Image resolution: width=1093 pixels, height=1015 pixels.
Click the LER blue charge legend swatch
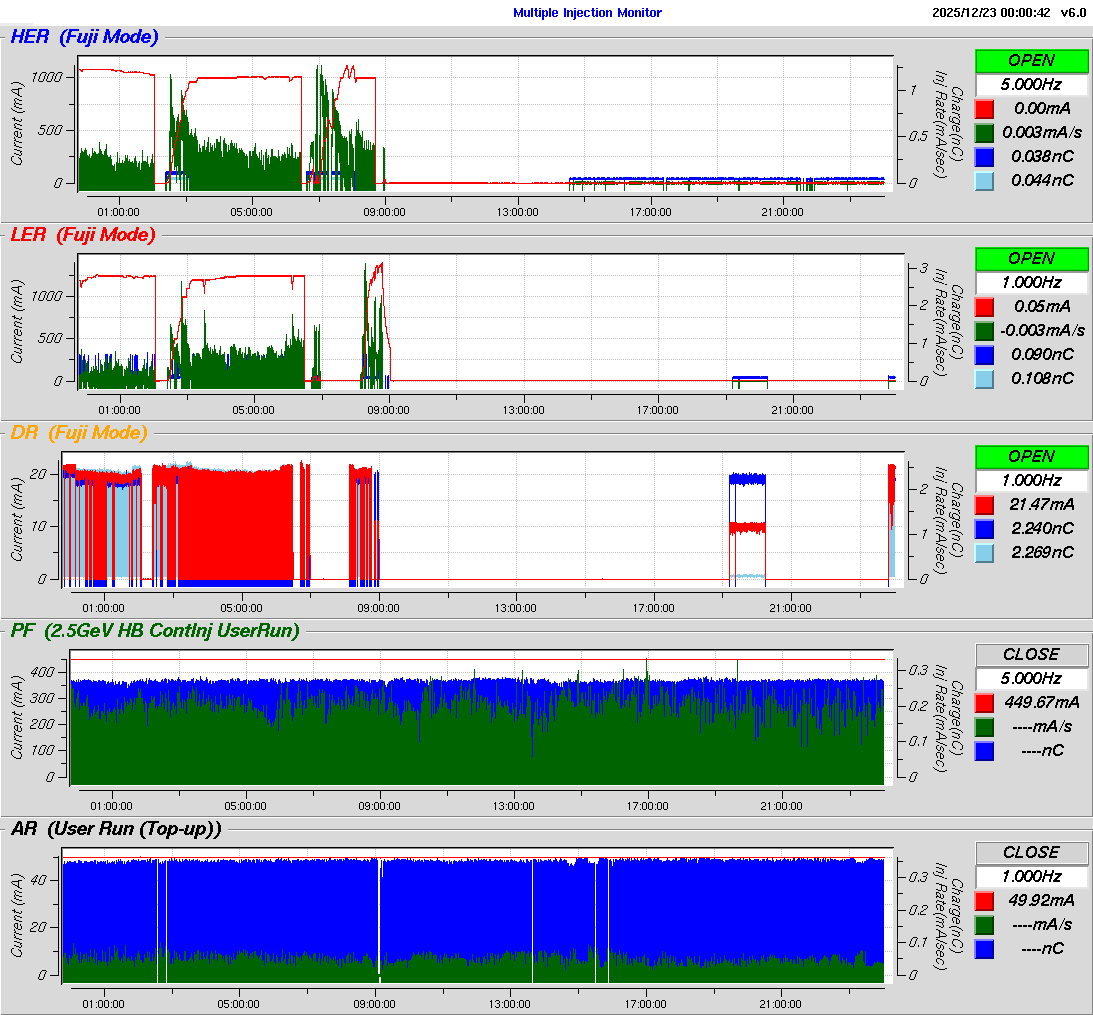984,354
